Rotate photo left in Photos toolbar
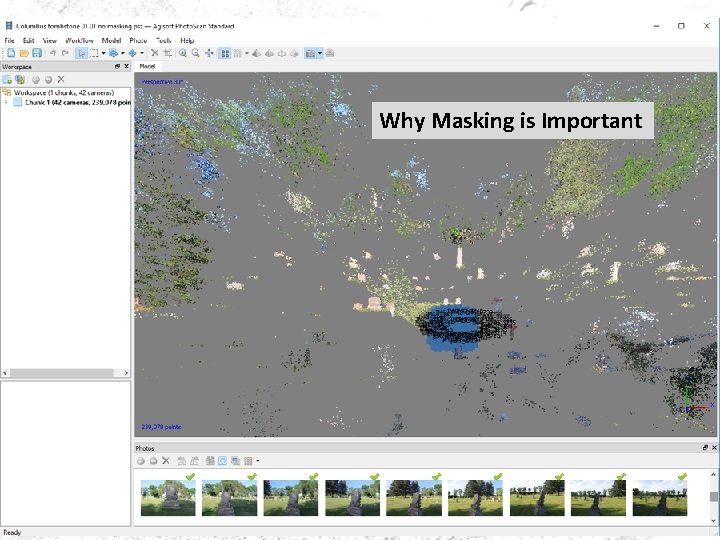Screen dimensions: 720x540 coord(182,461)
